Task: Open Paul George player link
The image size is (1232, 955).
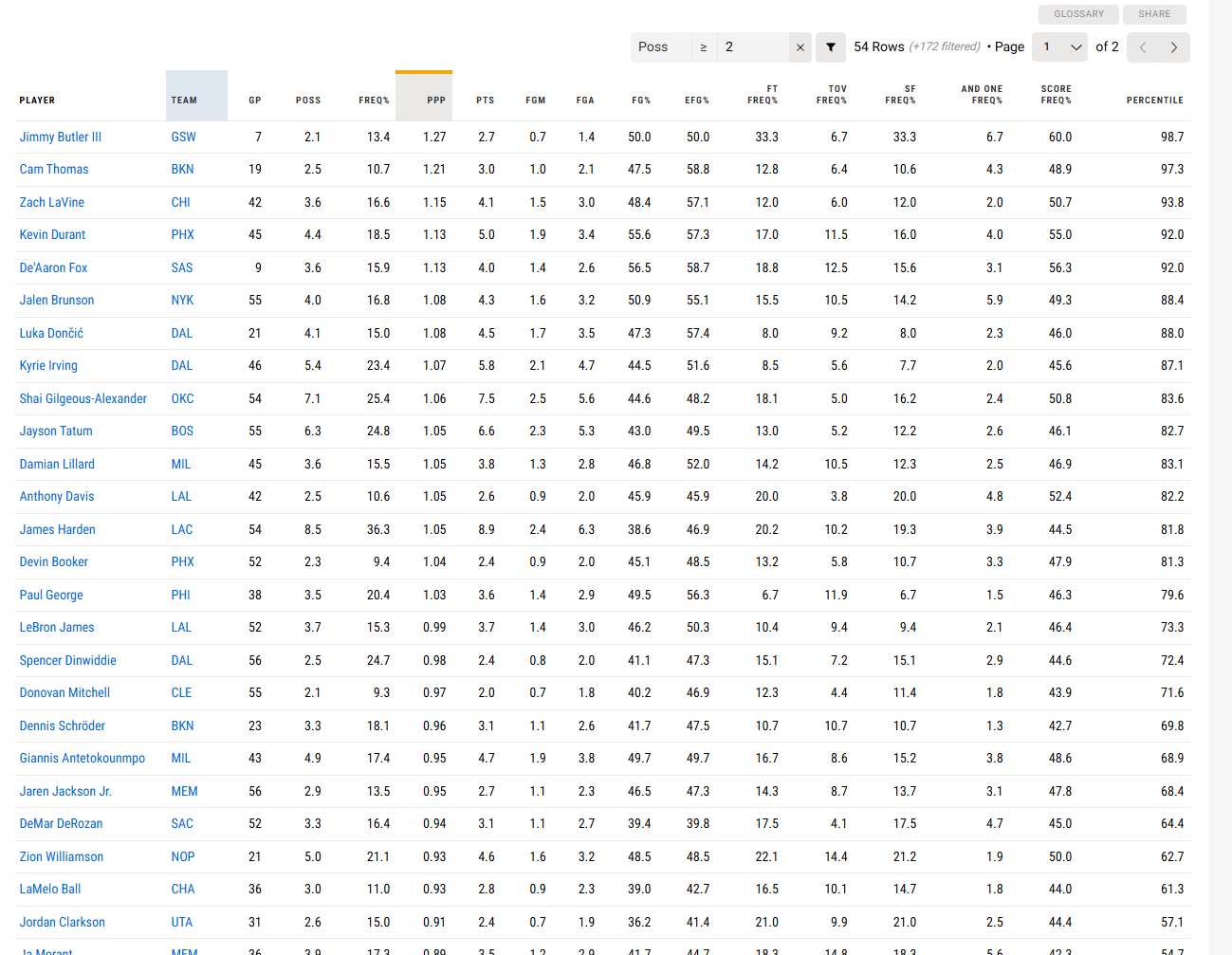Action: [51, 596]
